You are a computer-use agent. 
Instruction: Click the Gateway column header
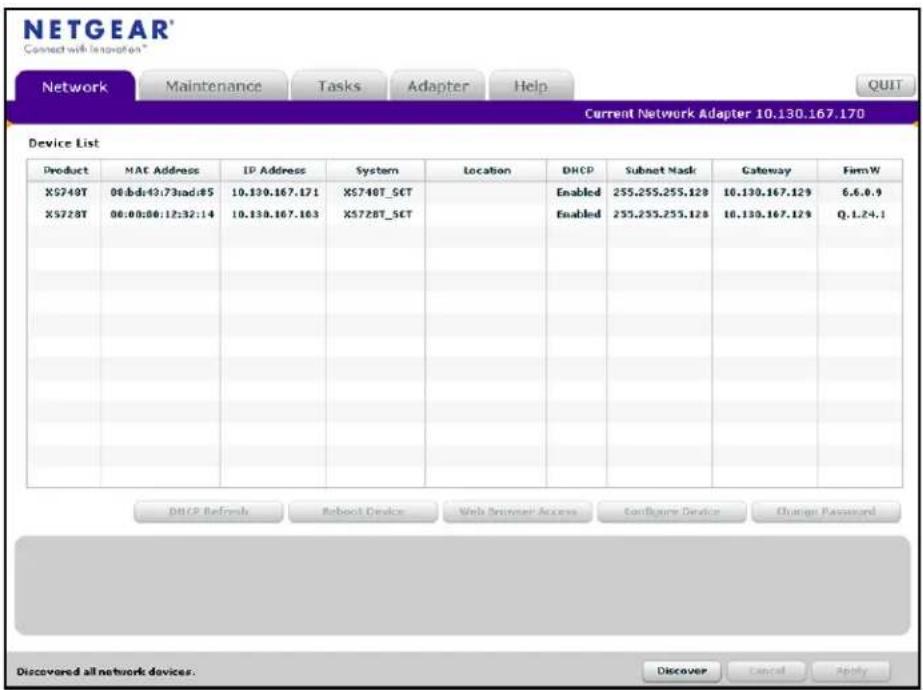(x=765, y=170)
